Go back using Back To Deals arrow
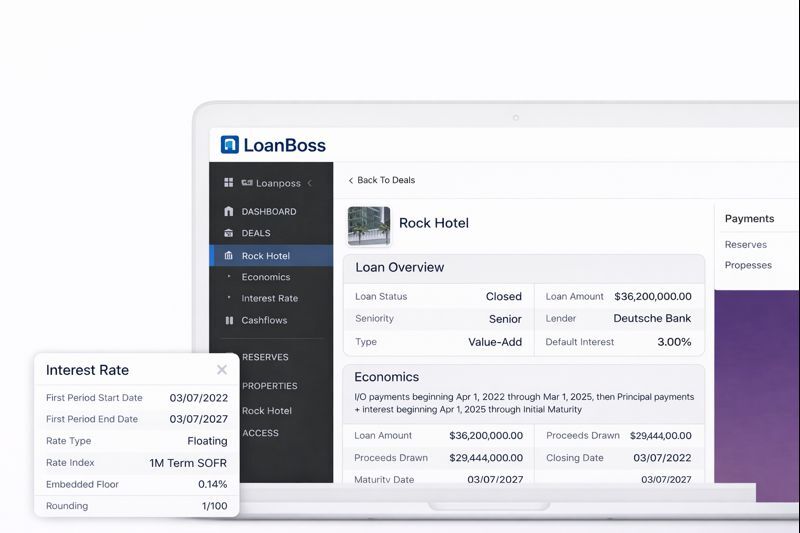Image resolution: width=800 pixels, height=533 pixels. (x=350, y=181)
